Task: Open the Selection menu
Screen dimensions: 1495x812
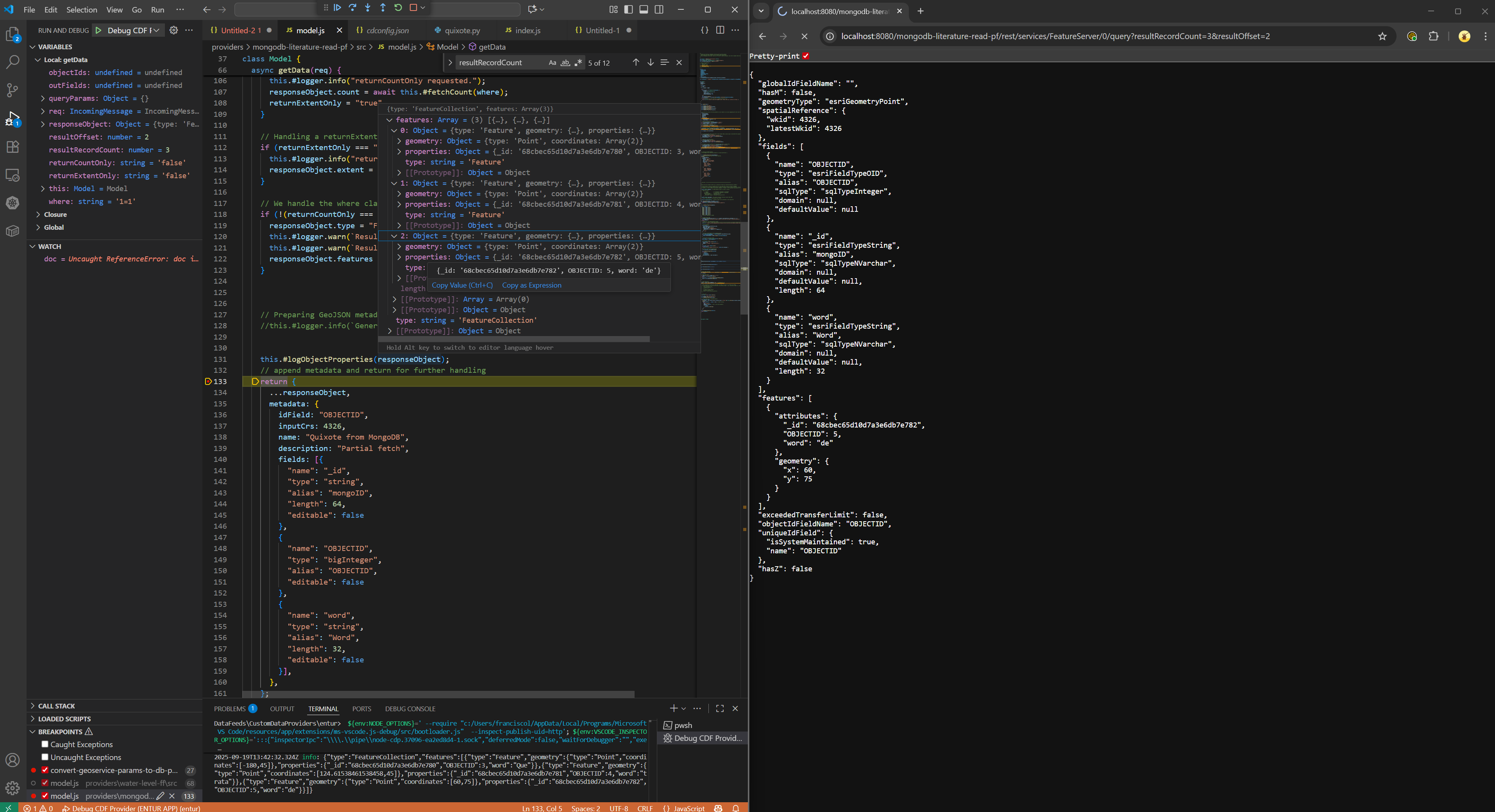Action: click(x=81, y=9)
